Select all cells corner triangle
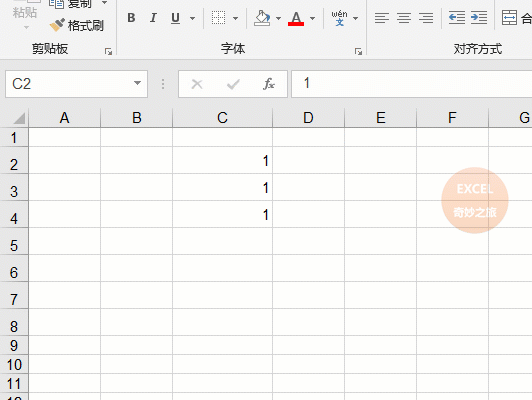The height and width of the screenshot is (400, 532). click(19, 118)
